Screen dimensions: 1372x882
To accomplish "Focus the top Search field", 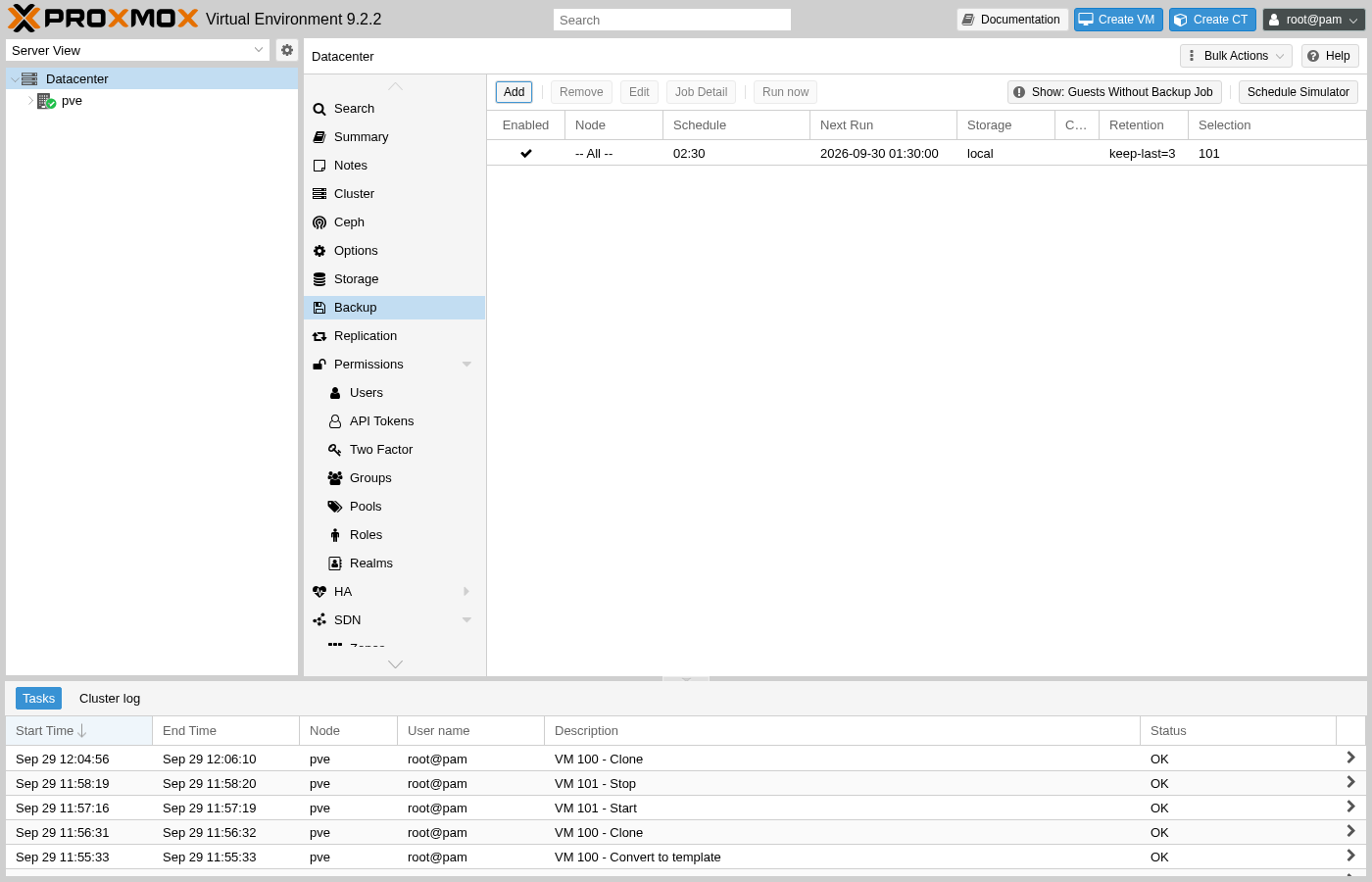I will point(672,20).
